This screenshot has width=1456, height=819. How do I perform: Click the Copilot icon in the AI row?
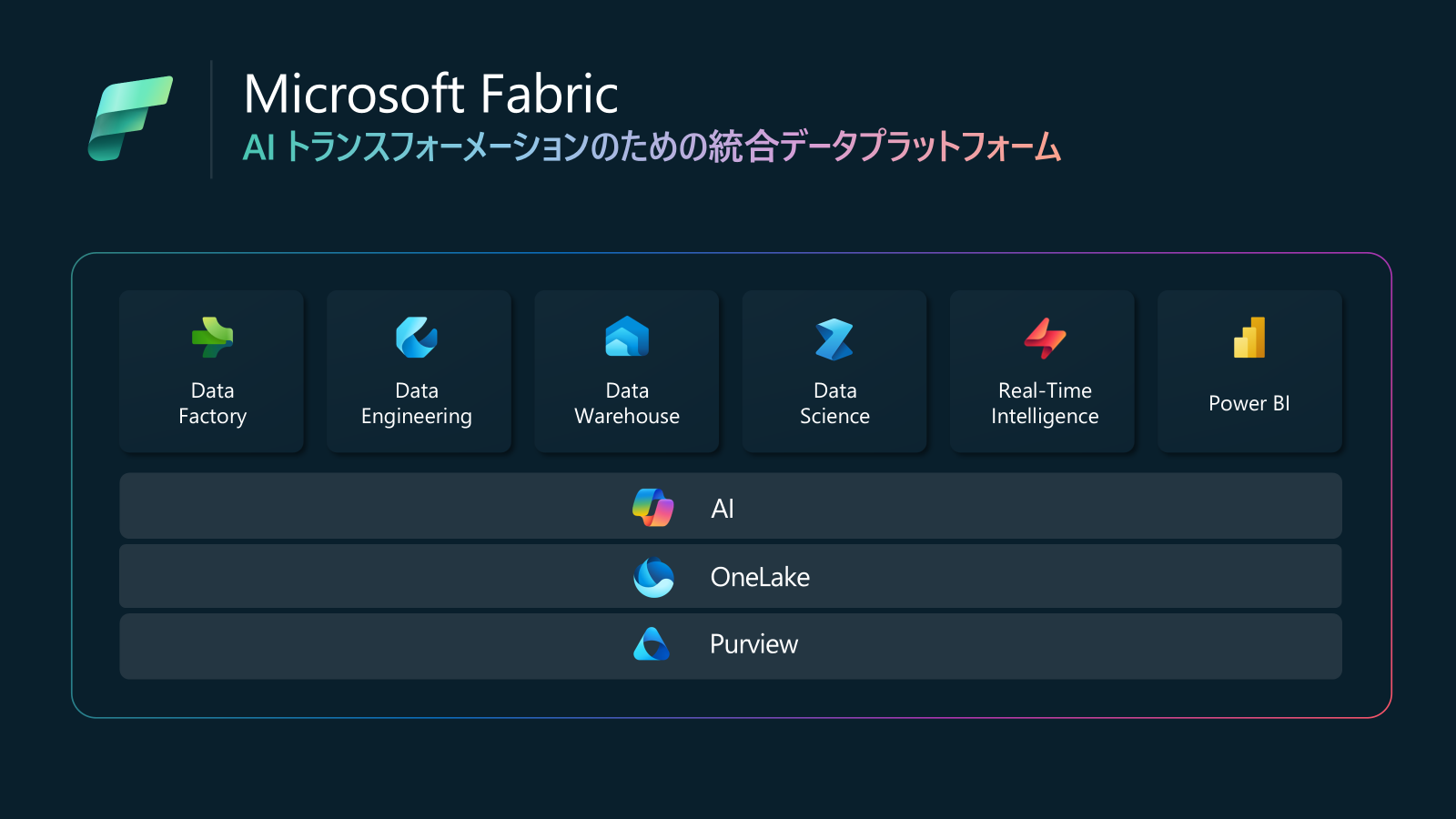coord(653,508)
